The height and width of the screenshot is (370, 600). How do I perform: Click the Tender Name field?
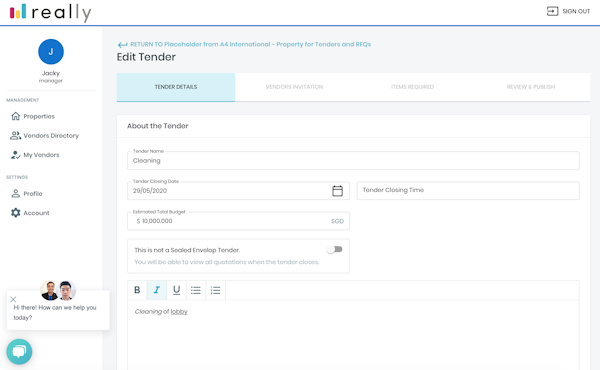pos(353,161)
